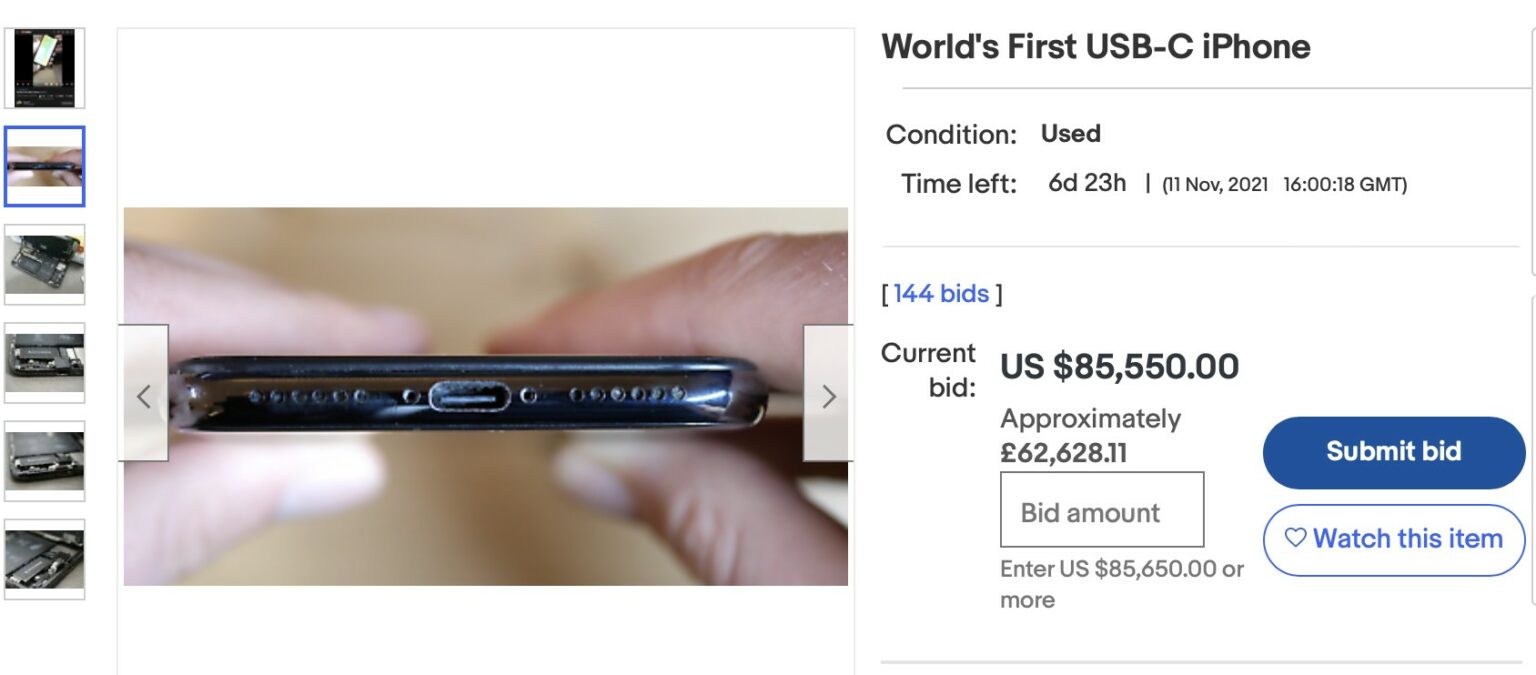Click the Used condition value
This screenshot has height=675, width=1536.
[x=1070, y=134]
